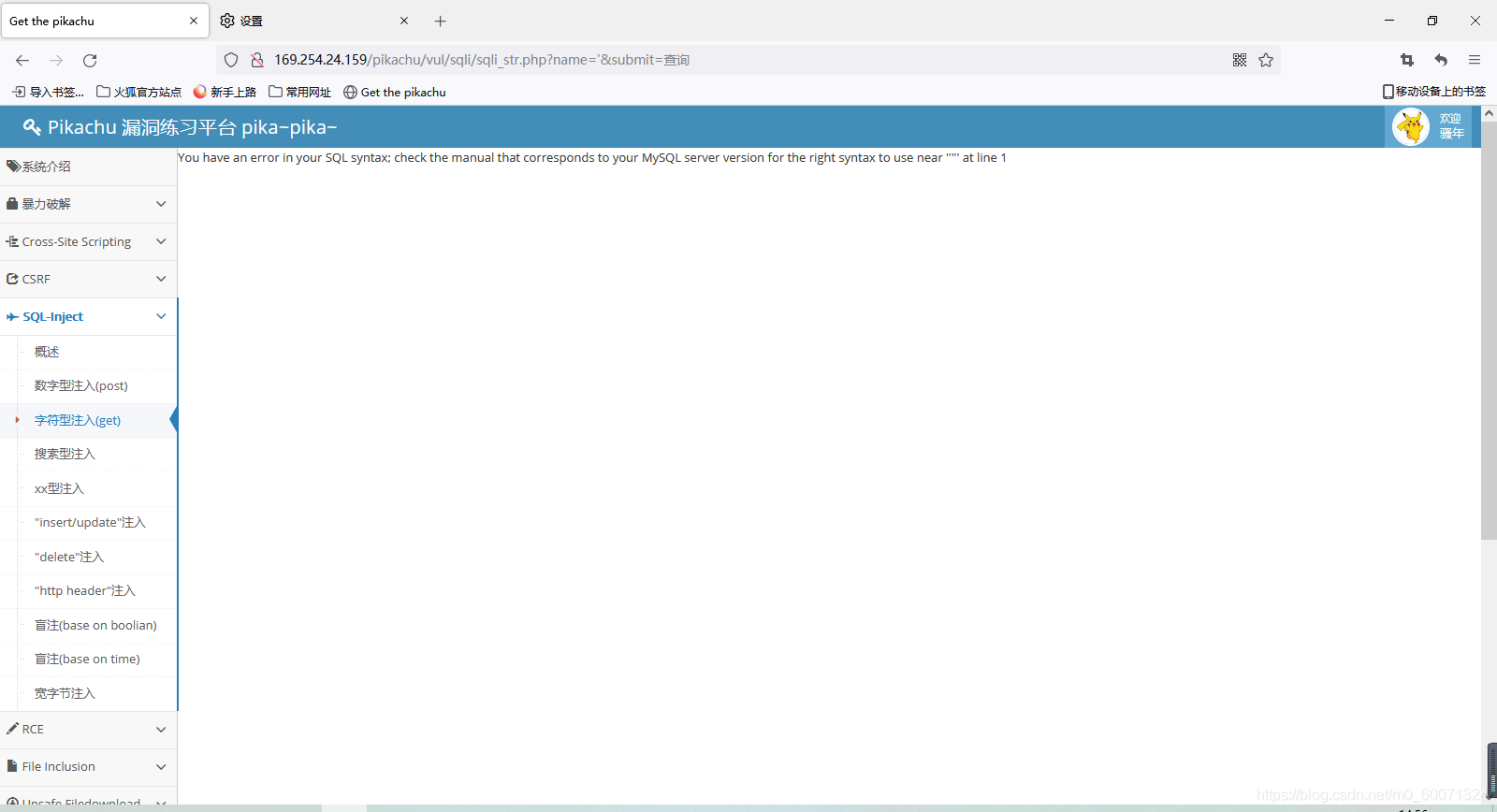Open 盲注(base on boolian) page
The width and height of the screenshot is (1497, 812).
97,625
